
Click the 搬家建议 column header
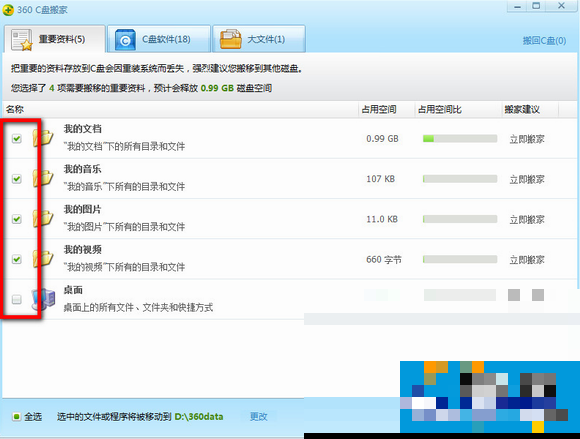pos(522,109)
